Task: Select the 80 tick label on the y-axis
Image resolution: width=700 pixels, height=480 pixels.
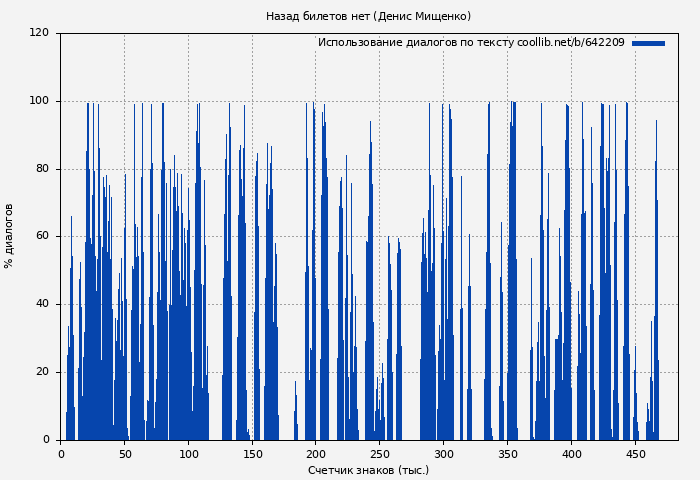Action: coord(42,169)
